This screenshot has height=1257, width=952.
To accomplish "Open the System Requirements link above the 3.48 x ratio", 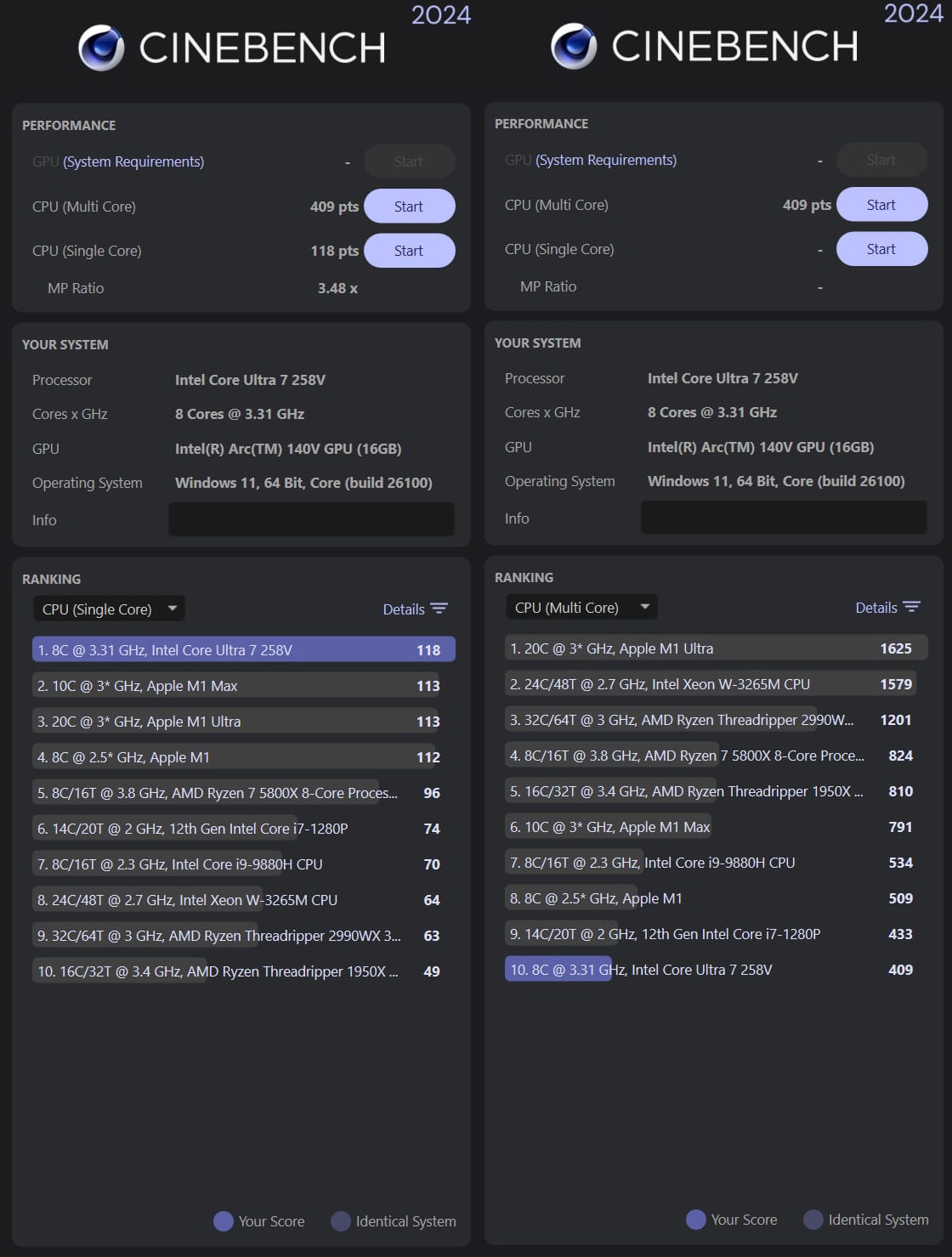I will 133,161.
